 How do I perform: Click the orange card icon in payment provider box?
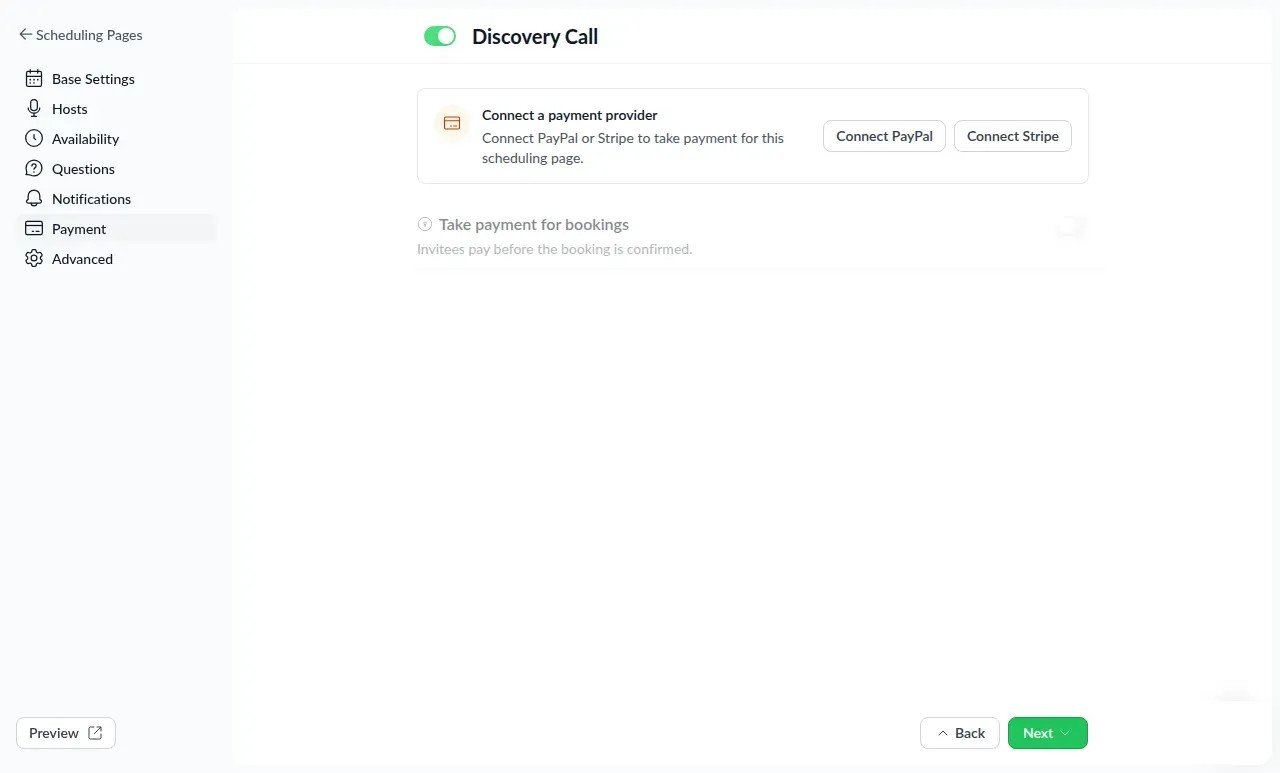452,123
